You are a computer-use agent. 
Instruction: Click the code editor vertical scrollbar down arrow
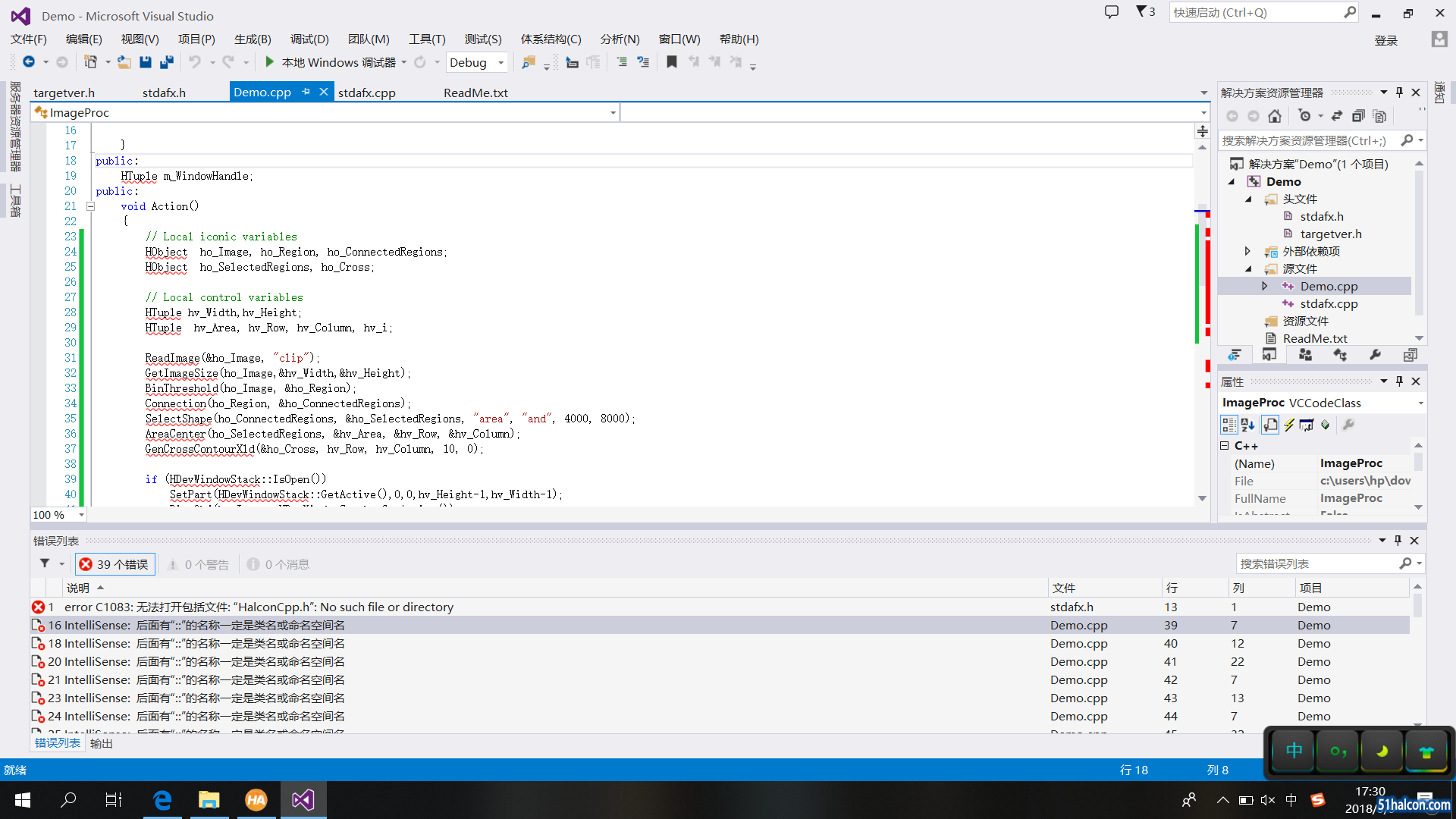1202,498
